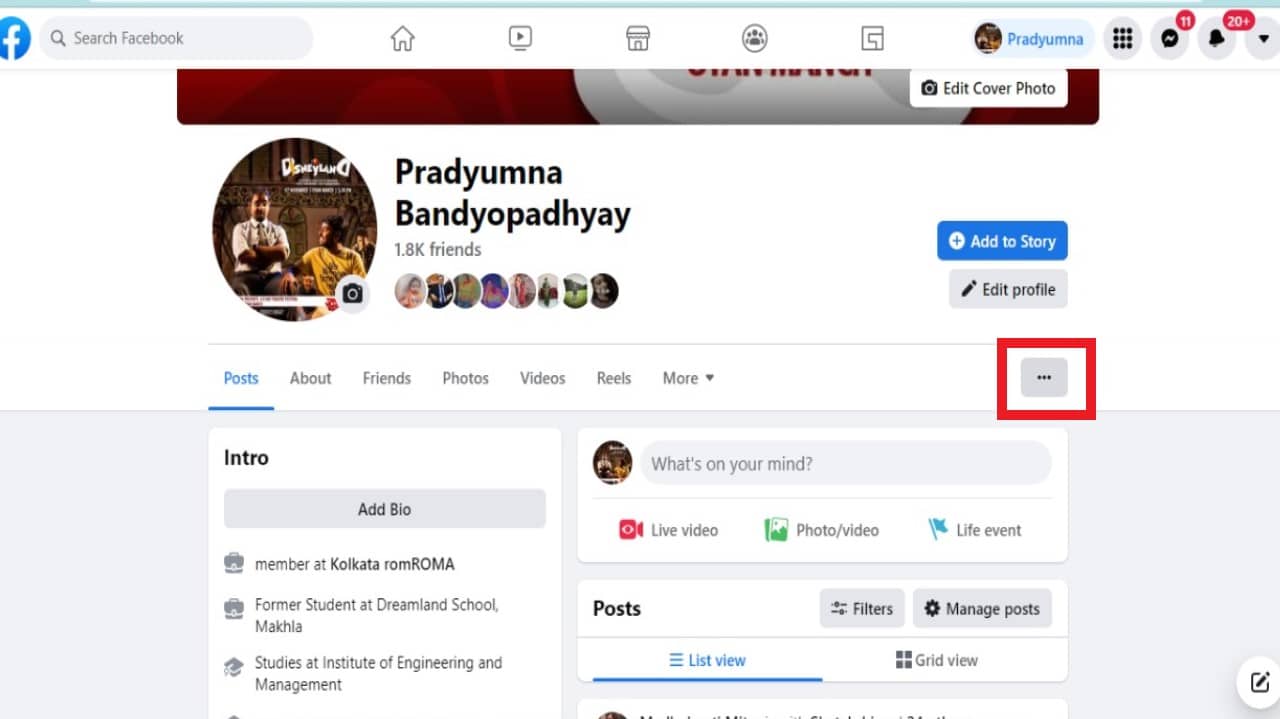Open the Groups icon in top bar
Viewport: 1280px width, 719px height.
(755, 38)
